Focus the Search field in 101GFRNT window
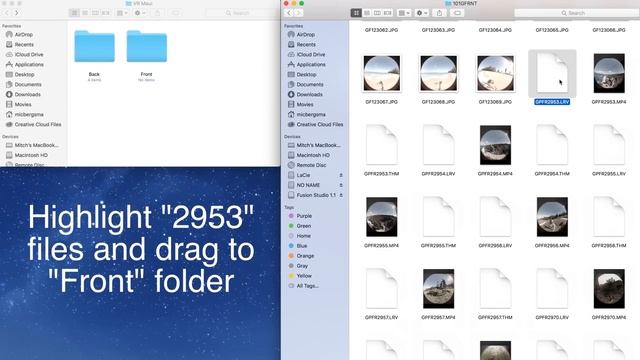Screen dimensions: 640x360 576,13
